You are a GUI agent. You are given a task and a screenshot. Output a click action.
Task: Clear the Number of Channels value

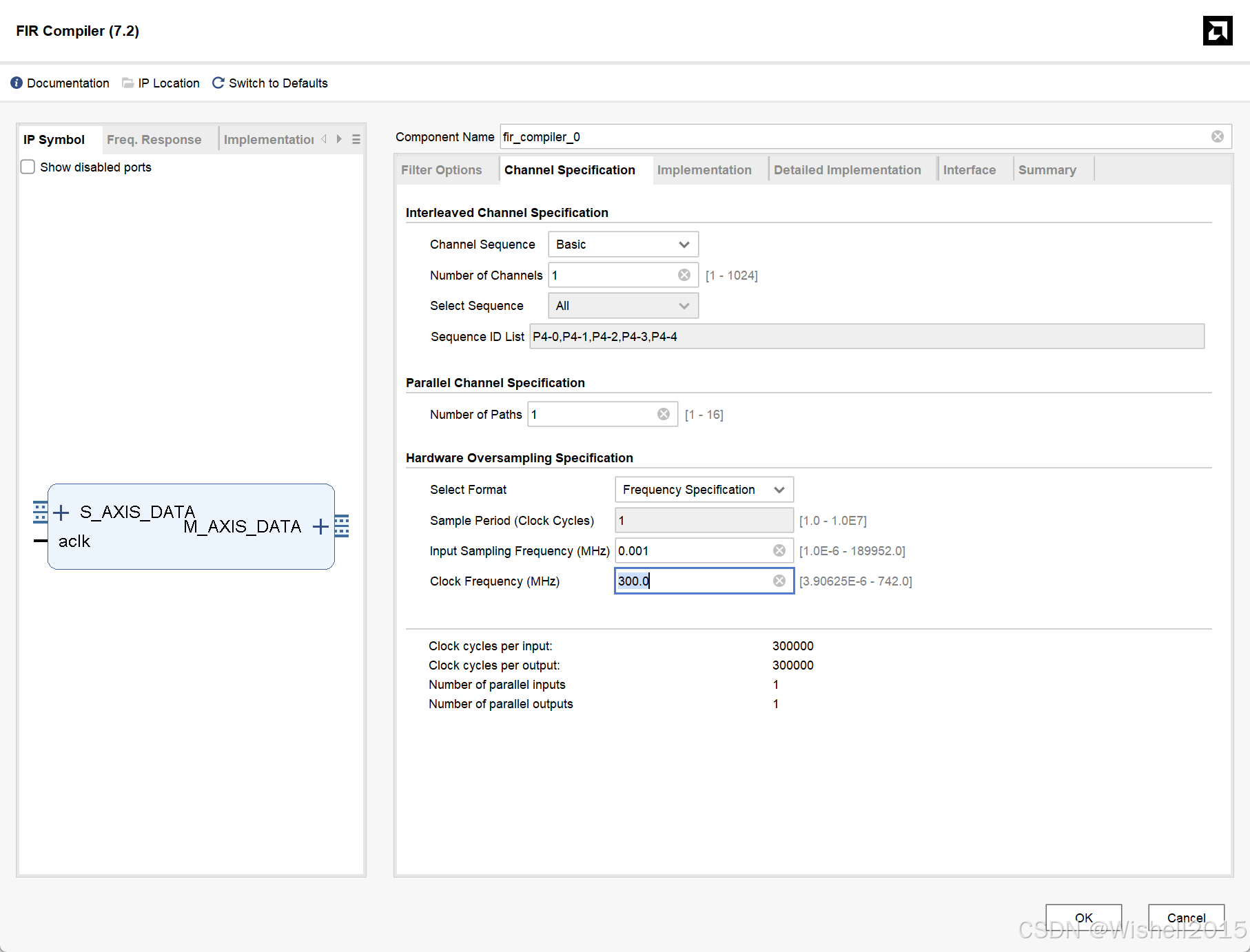click(x=684, y=275)
